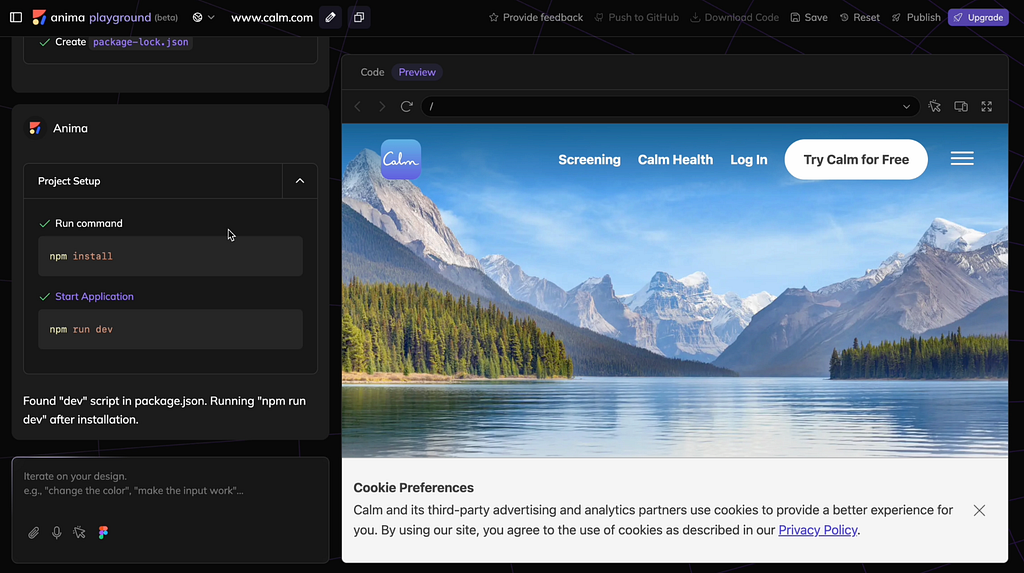The width and height of the screenshot is (1024, 573).
Task: Reset the project
Action: [859, 18]
